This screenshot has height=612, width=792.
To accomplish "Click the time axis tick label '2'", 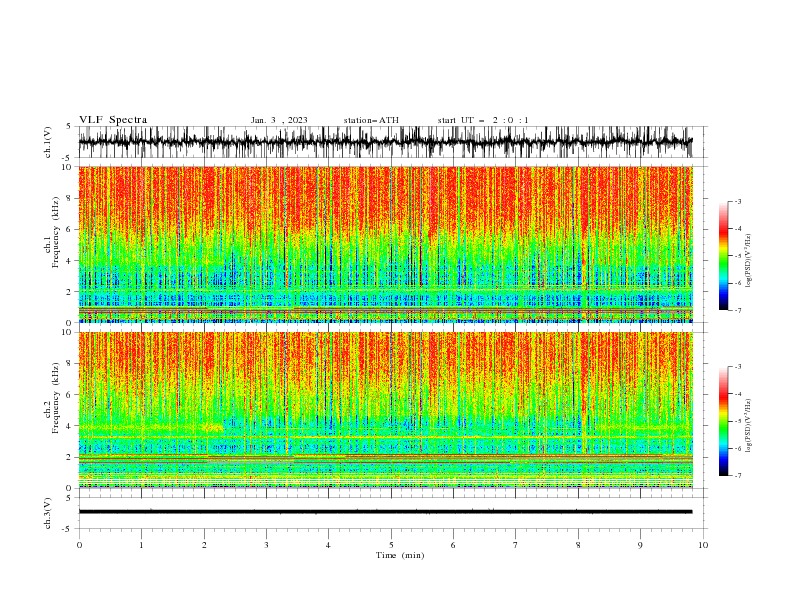I will (204, 545).
